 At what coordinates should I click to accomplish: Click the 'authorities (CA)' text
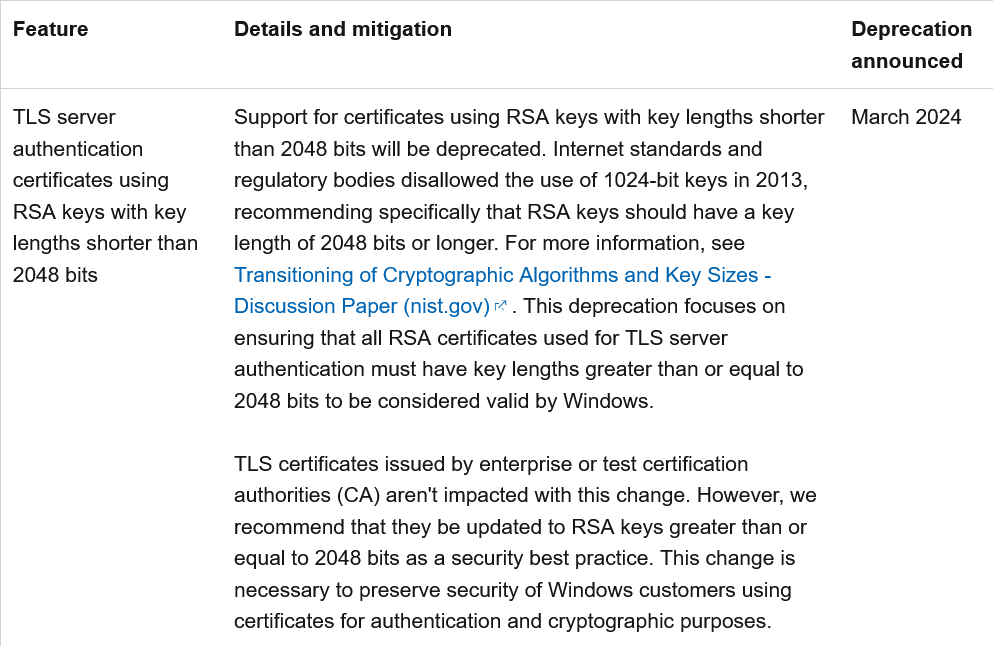pos(307,495)
